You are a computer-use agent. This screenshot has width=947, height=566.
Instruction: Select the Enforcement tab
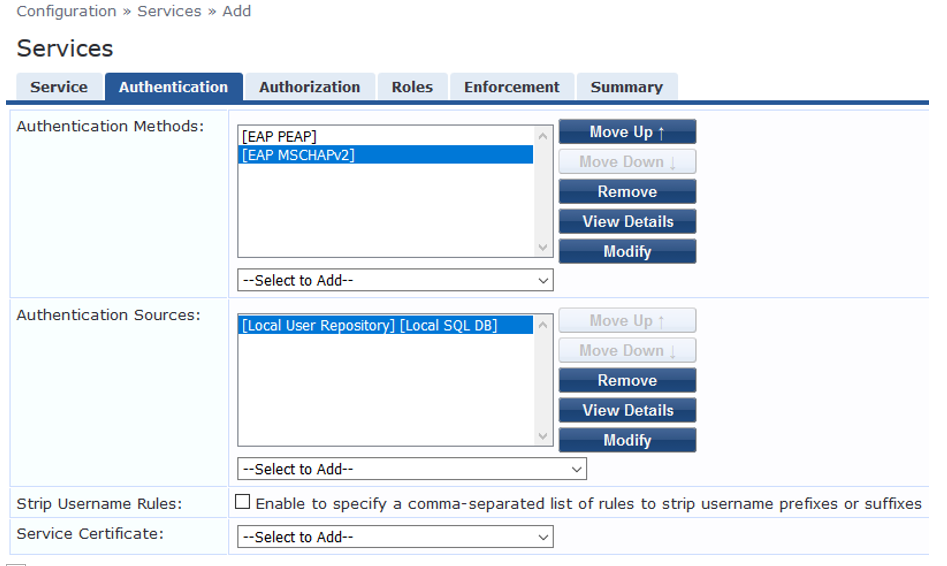click(x=512, y=87)
